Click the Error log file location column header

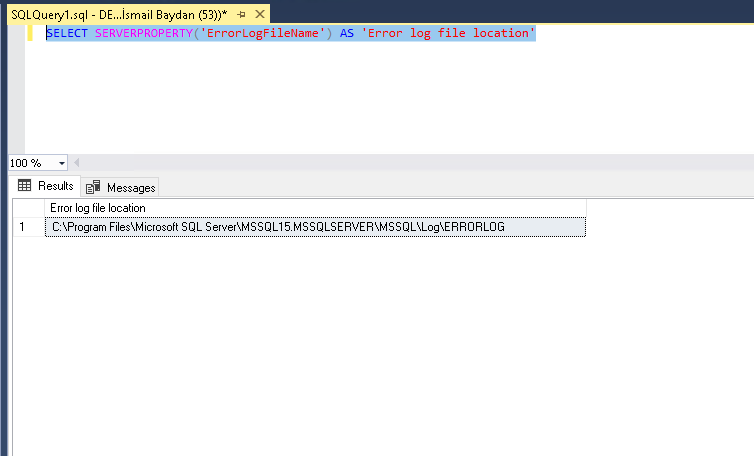[315, 208]
